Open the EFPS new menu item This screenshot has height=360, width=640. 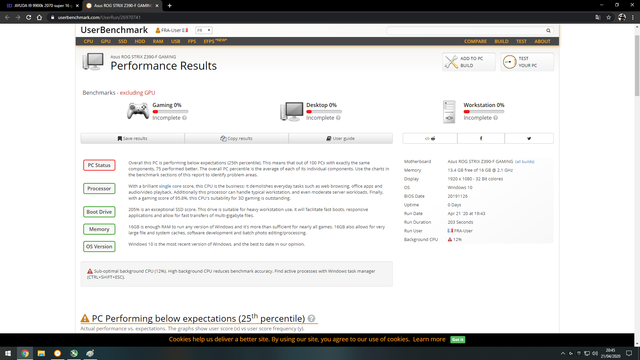pos(215,41)
